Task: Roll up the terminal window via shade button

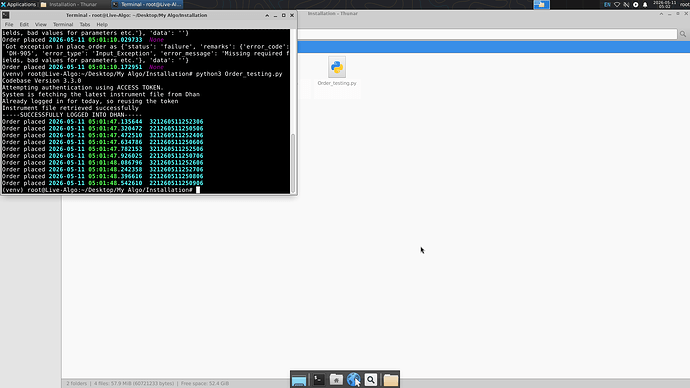Action: [267, 15]
